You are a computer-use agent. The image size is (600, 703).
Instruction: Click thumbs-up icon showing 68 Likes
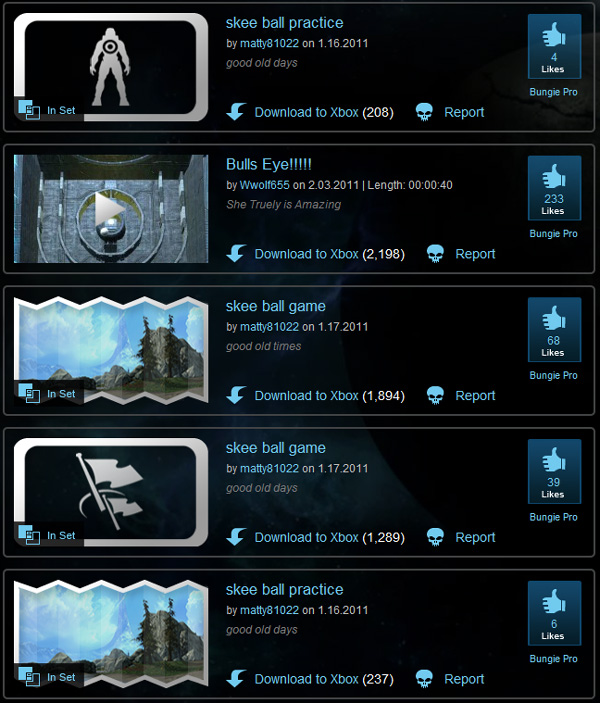tap(554, 318)
